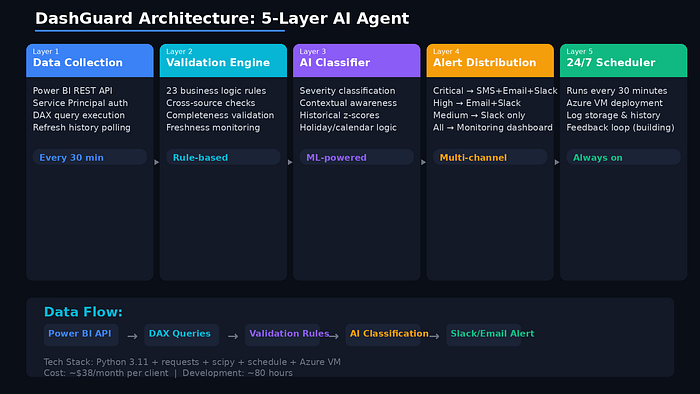Select the AI Classifier layer header
The image size is (700, 394).
click(357, 60)
